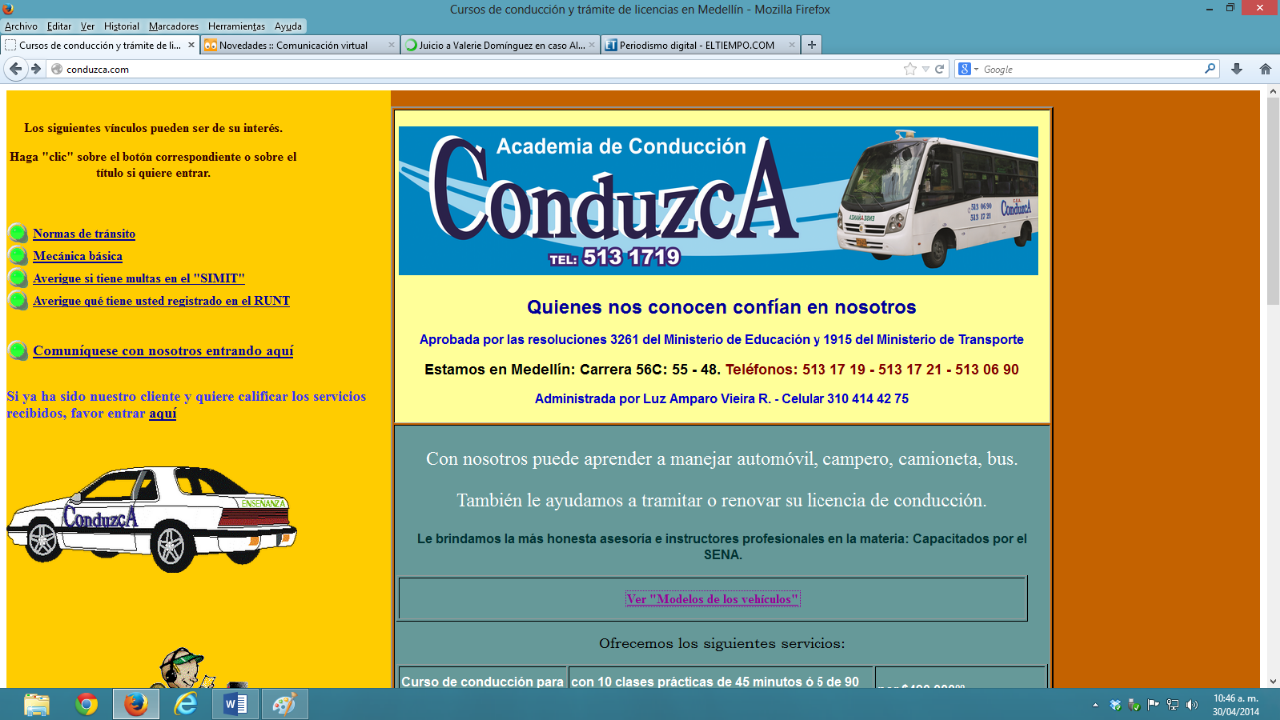Open the Downloads arrow icon

tap(1237, 69)
